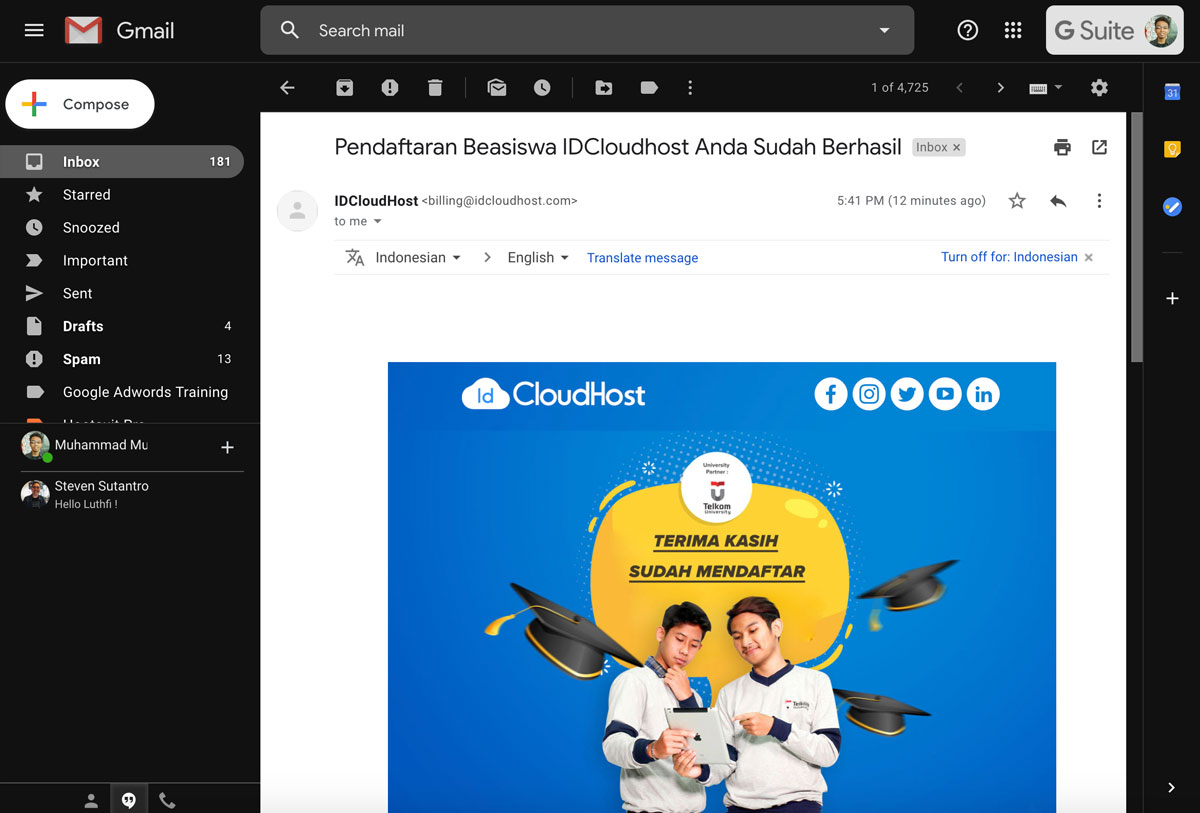Reply to the IDCloudHost email
This screenshot has width=1200, height=813.
(x=1058, y=201)
